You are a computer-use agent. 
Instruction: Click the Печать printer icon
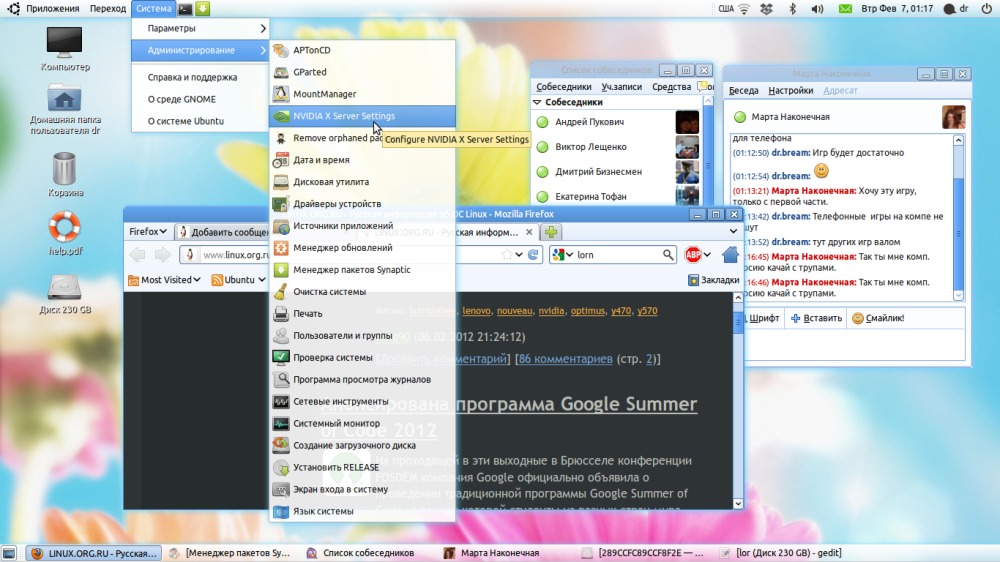(x=281, y=314)
